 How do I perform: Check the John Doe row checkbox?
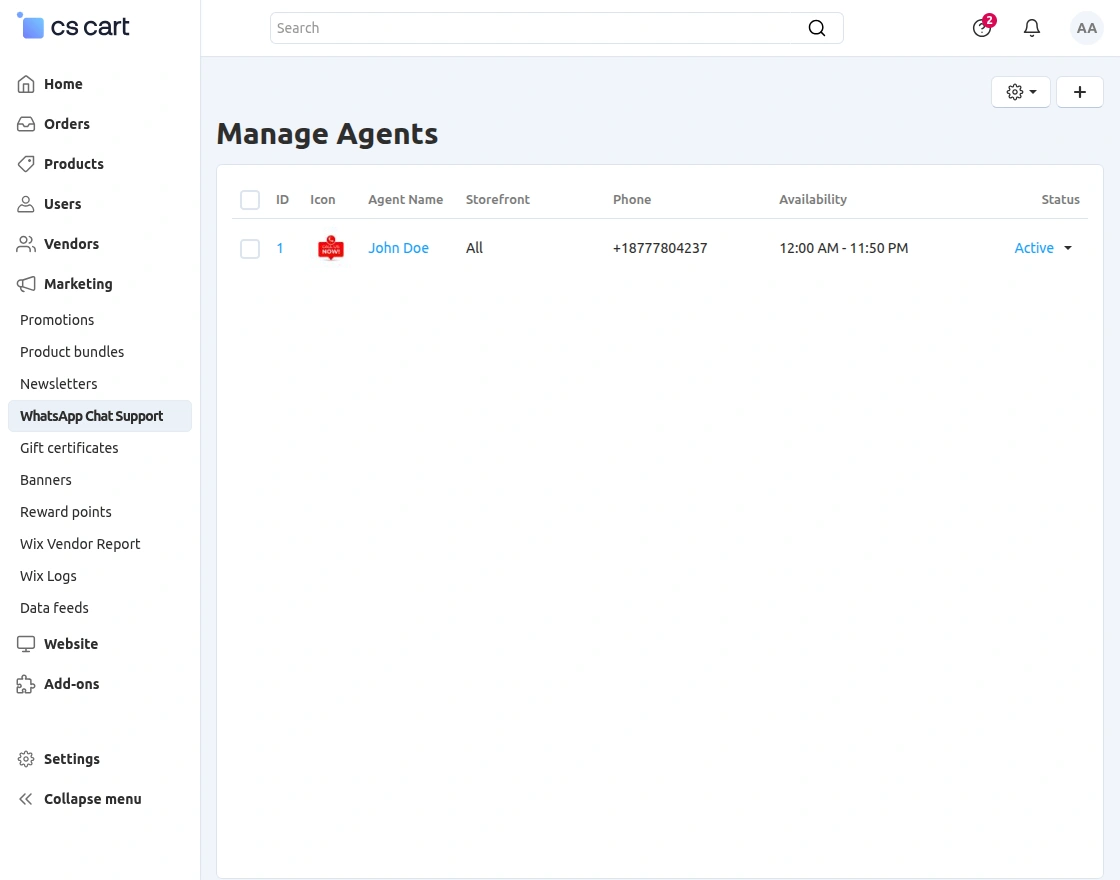pos(250,249)
